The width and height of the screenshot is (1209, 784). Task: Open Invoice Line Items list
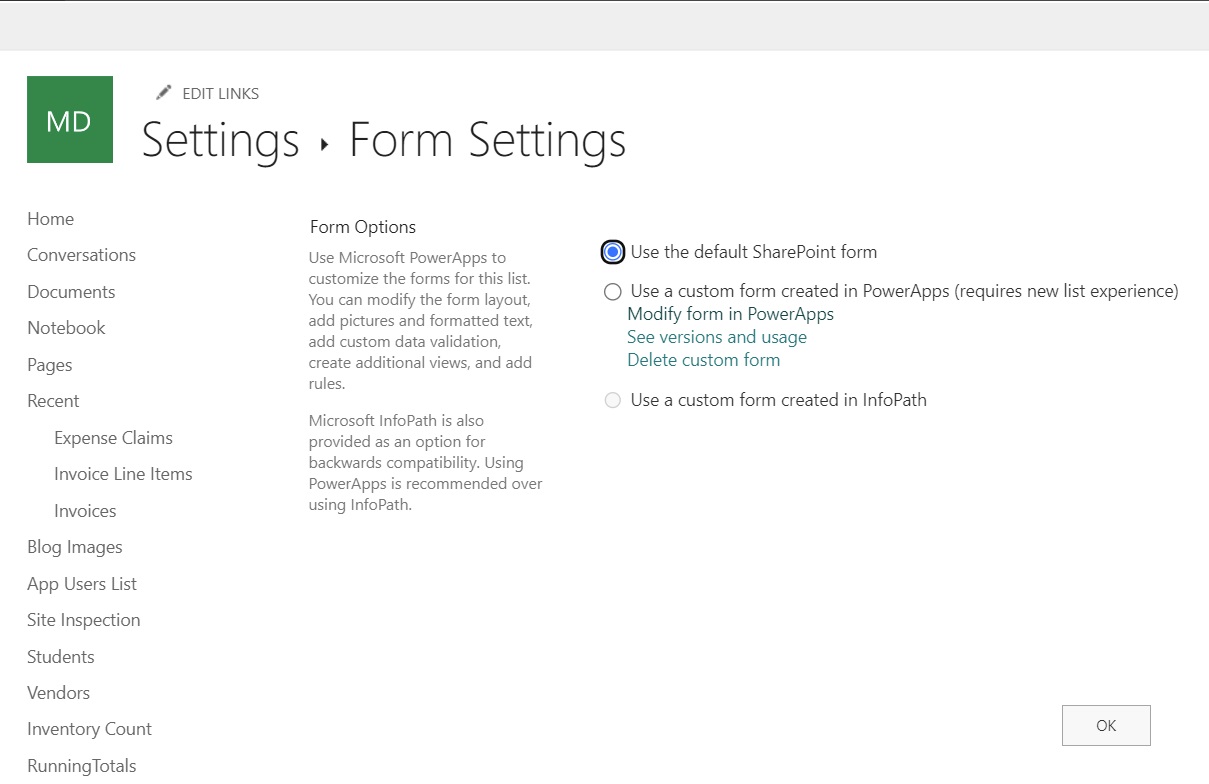(x=123, y=473)
